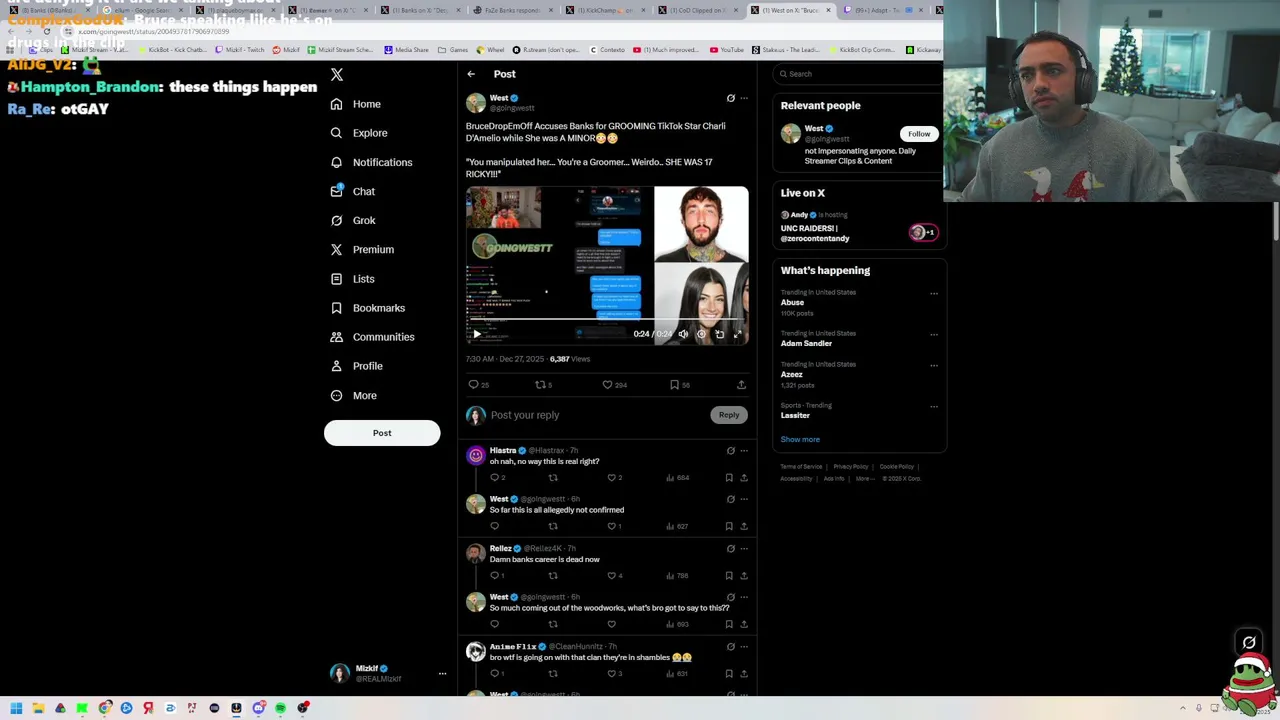
Task: Open Premium from the sidebar
Action: (362, 249)
